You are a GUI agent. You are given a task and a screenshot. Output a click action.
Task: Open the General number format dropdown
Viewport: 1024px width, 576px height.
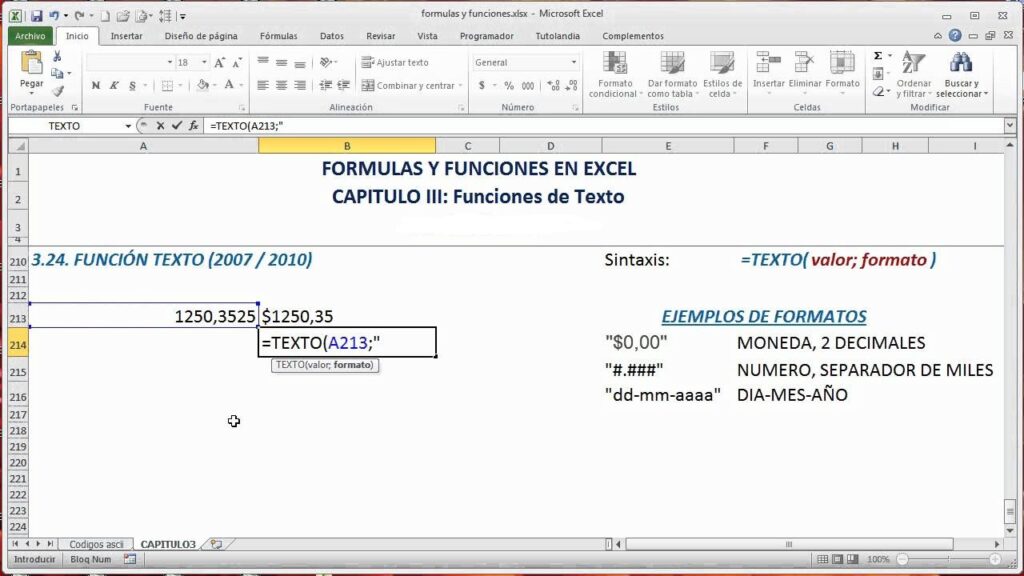pos(573,62)
